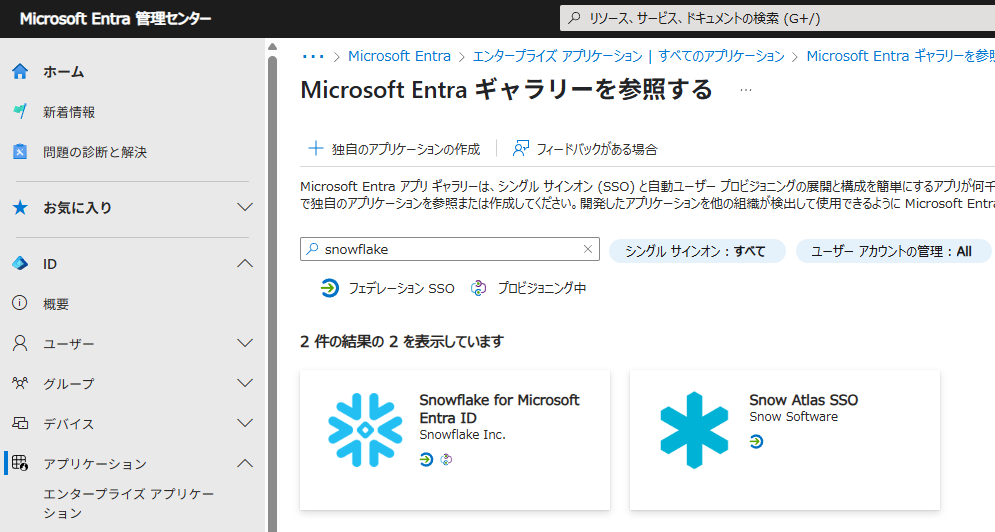Open Snowflake for Microsoft Entra ID title
This screenshot has width=995, height=532.
[x=499, y=409]
